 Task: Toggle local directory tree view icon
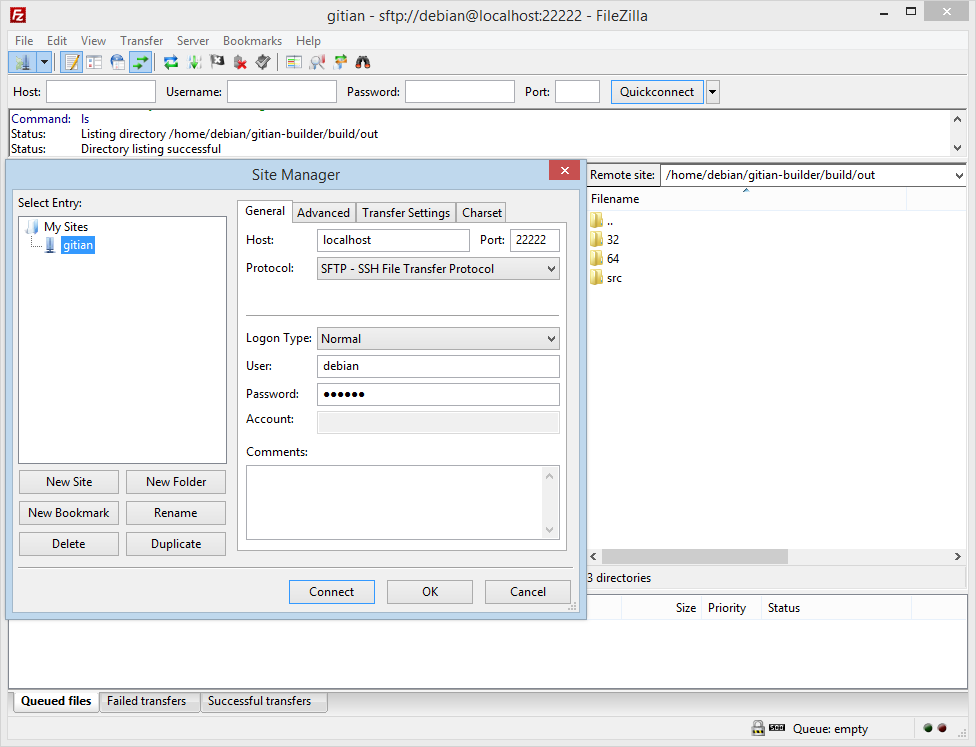coord(94,62)
